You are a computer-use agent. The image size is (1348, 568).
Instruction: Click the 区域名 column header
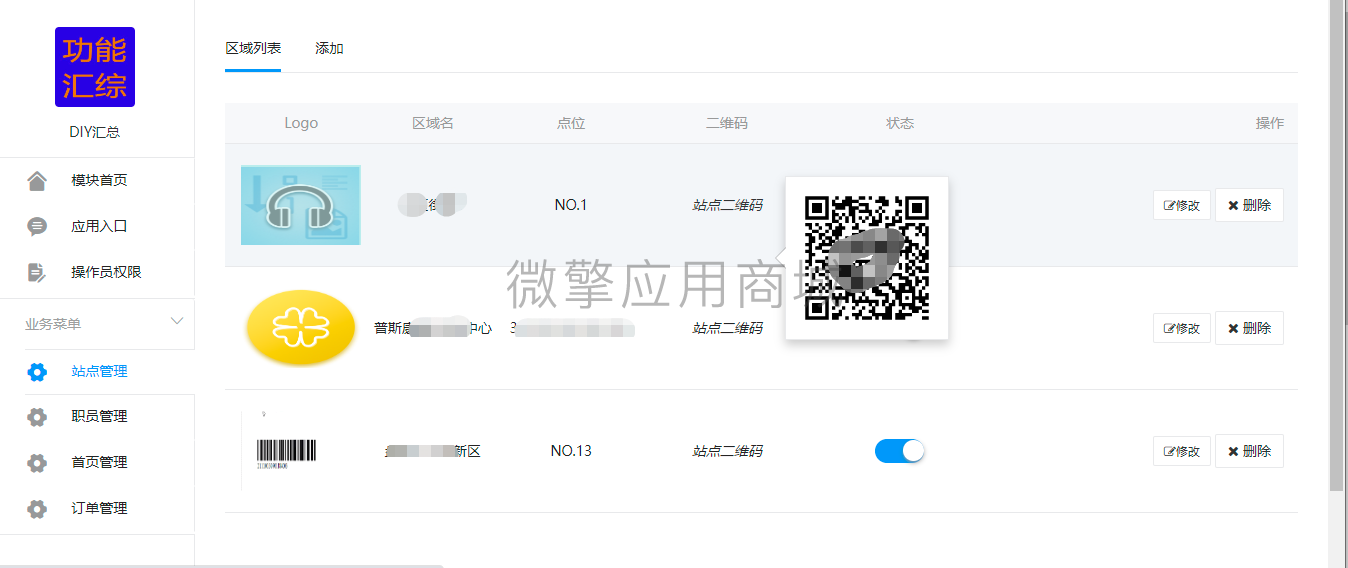433,123
